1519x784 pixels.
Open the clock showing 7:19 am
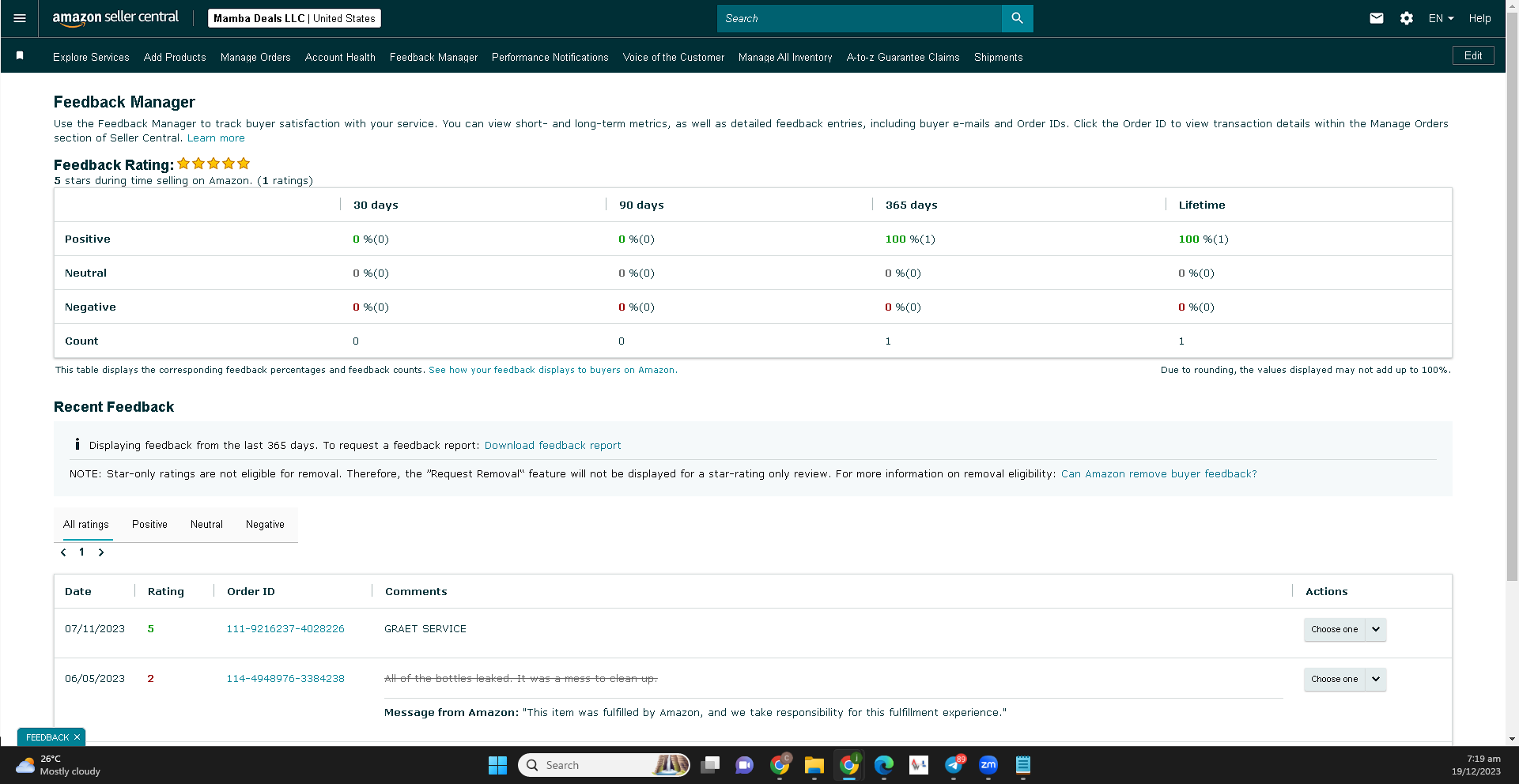click(1476, 765)
